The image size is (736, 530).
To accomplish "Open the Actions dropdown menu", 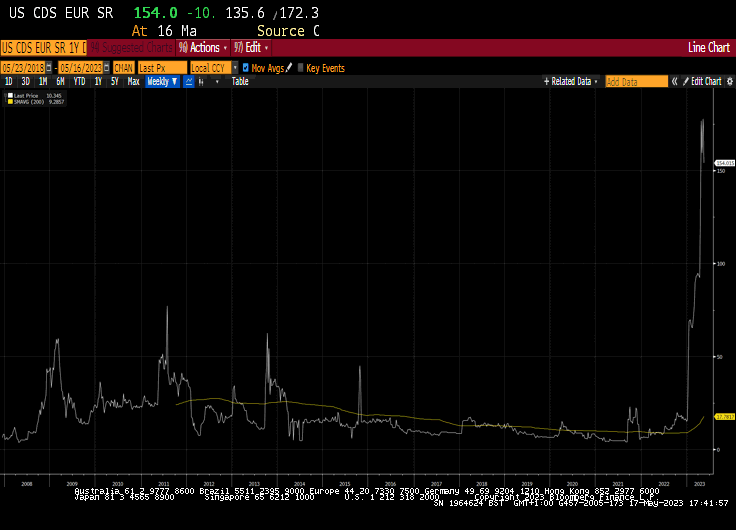I will pyautogui.click(x=203, y=47).
